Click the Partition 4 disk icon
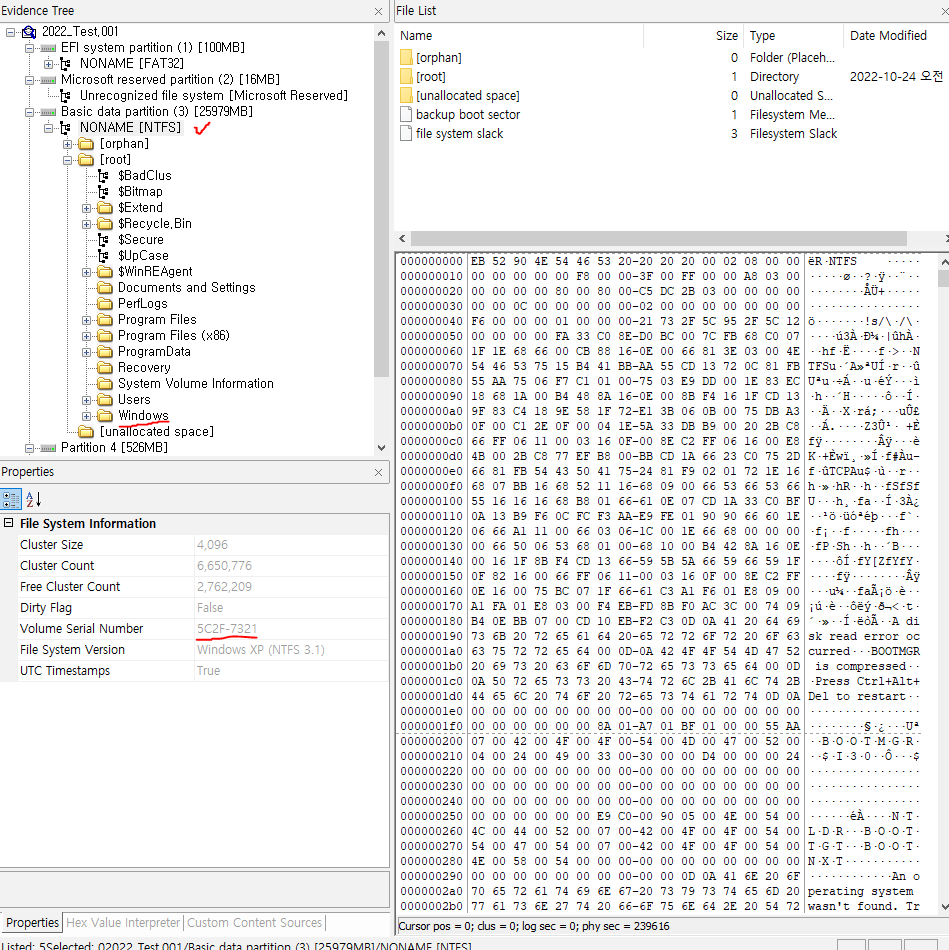This screenshot has width=949, height=950. [x=48, y=448]
